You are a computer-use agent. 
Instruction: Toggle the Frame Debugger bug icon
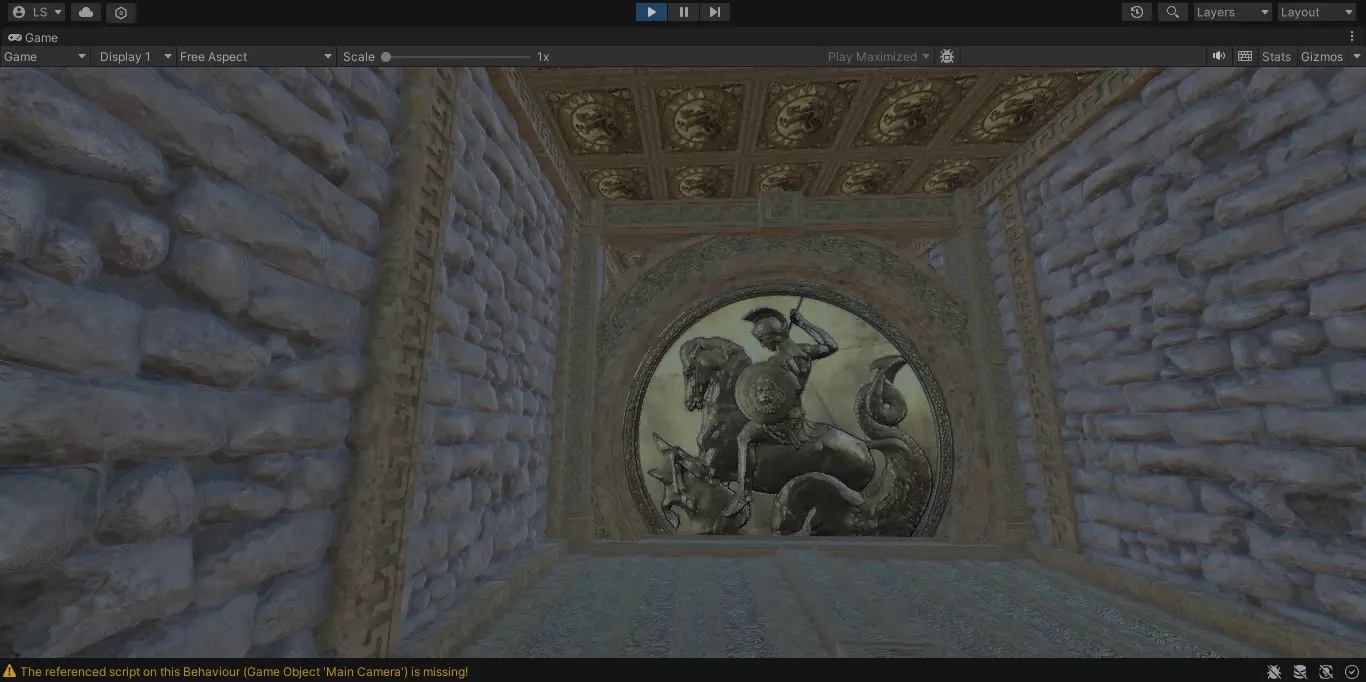(x=947, y=57)
